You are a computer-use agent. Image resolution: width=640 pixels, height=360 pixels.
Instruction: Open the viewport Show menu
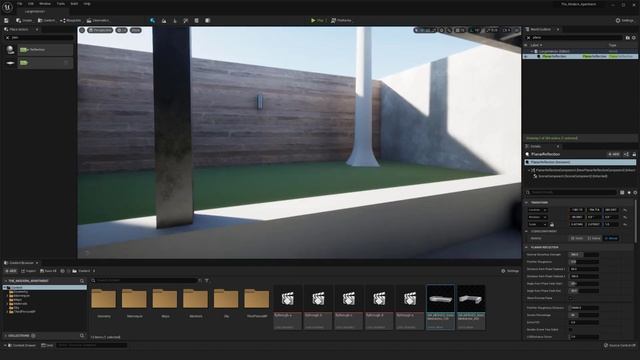point(136,30)
